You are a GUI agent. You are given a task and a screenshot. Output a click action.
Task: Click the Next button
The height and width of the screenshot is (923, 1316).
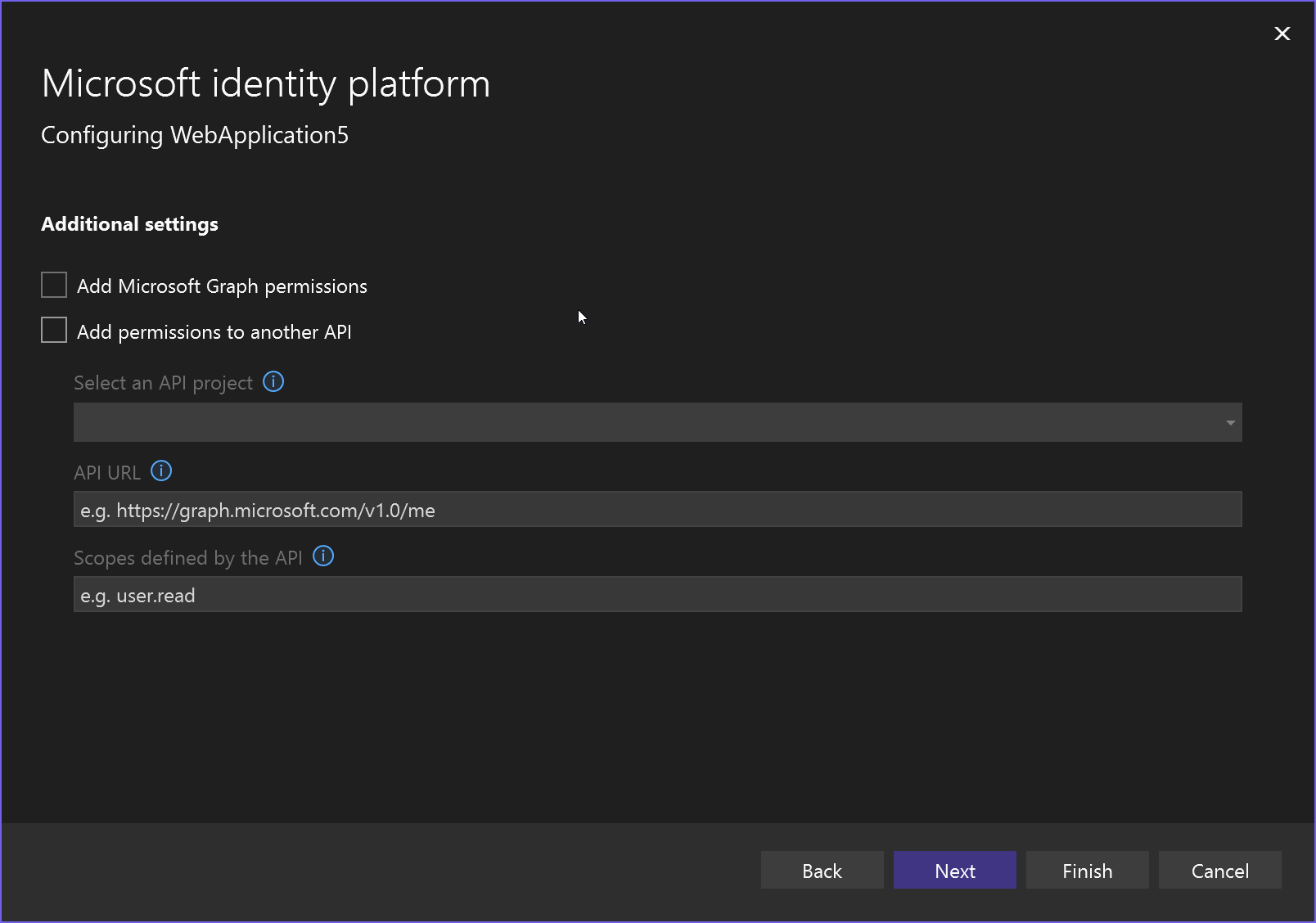point(954,870)
